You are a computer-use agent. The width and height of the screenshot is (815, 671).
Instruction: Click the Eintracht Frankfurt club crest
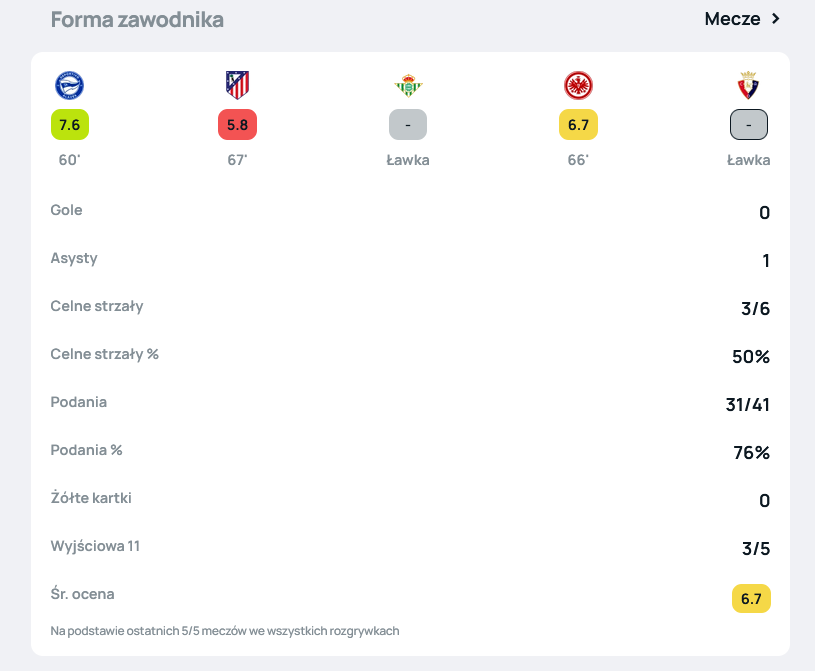(x=578, y=86)
